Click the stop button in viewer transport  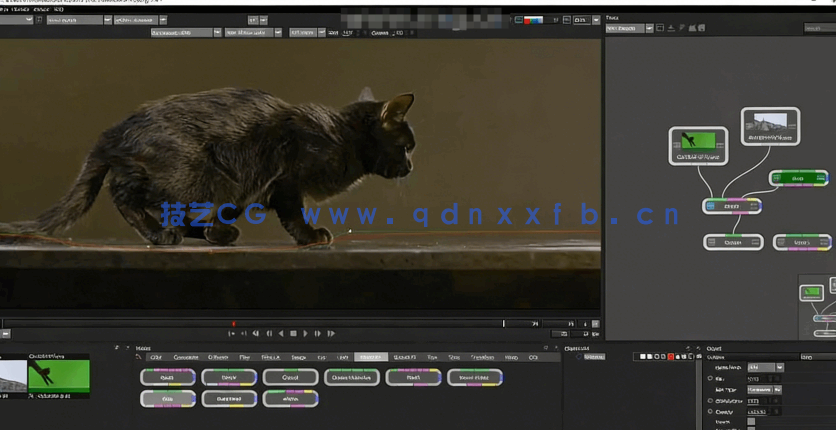click(x=293, y=334)
